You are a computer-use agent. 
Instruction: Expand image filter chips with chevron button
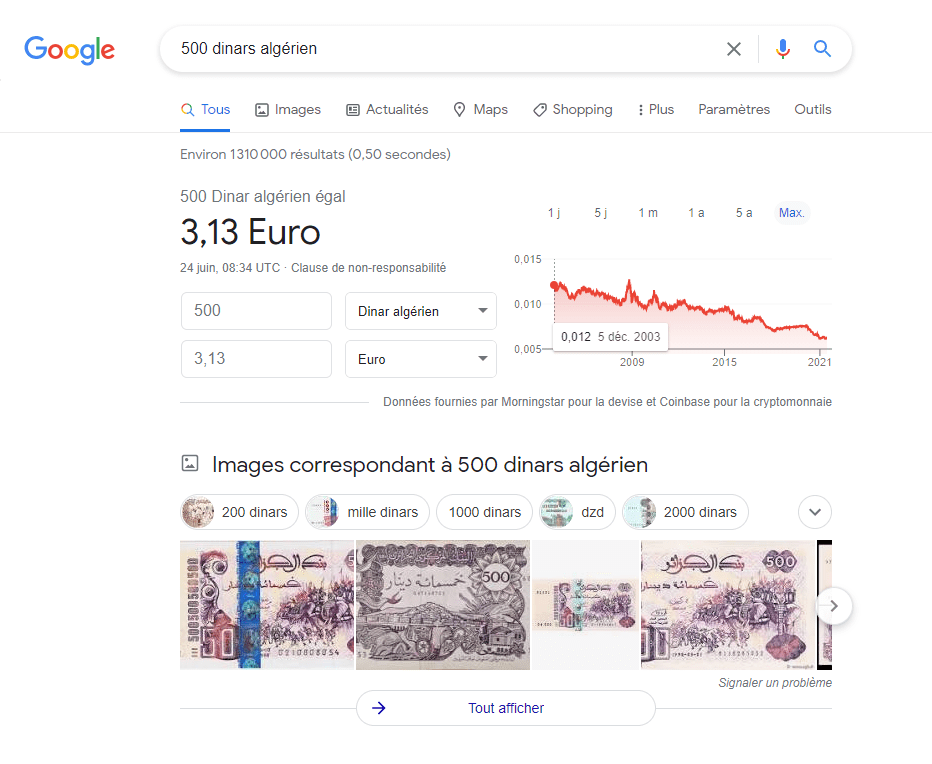pos(815,512)
